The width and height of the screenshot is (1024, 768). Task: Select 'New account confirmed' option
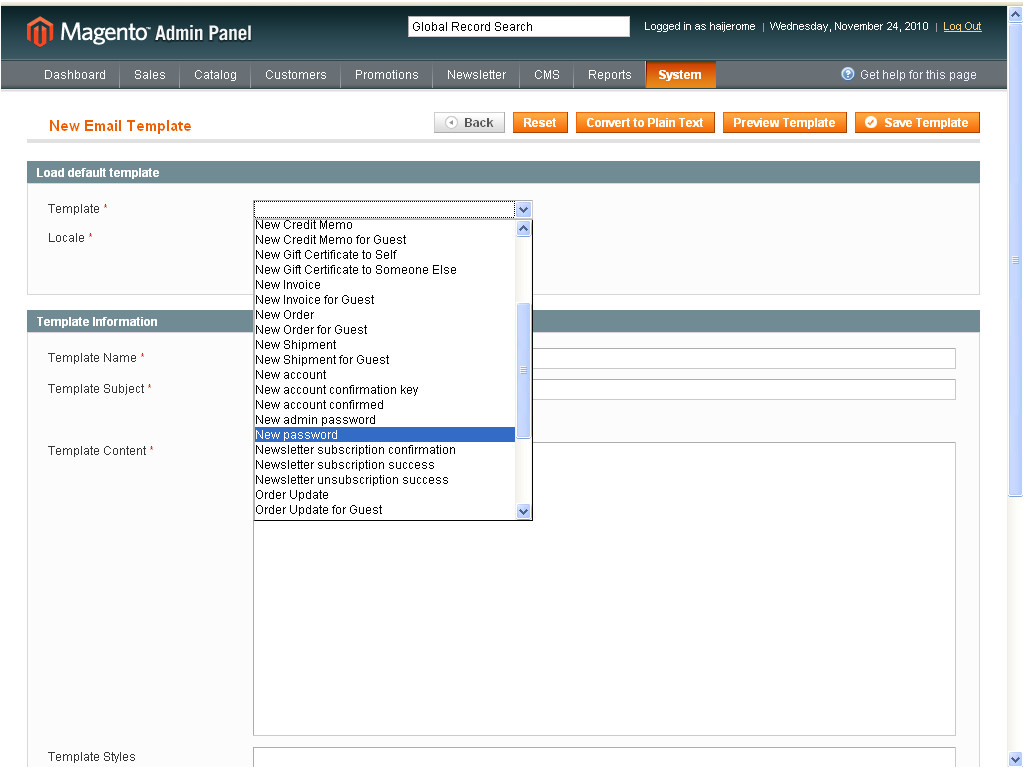coord(385,405)
